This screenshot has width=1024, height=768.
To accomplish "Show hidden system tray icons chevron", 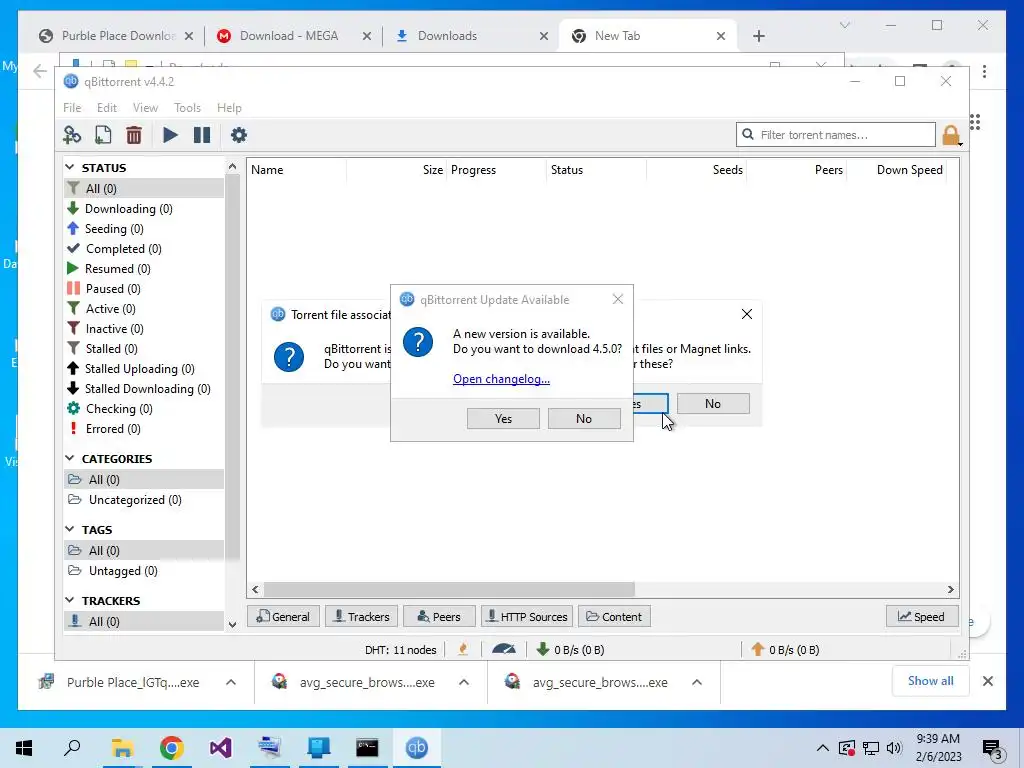I will [823, 748].
